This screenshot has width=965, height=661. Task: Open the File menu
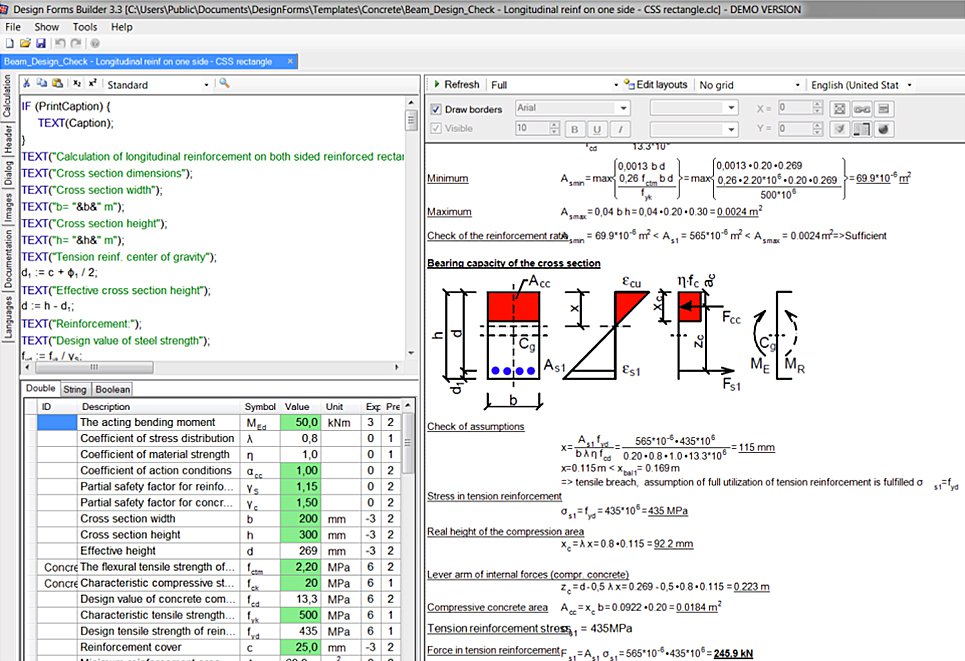click(13, 27)
